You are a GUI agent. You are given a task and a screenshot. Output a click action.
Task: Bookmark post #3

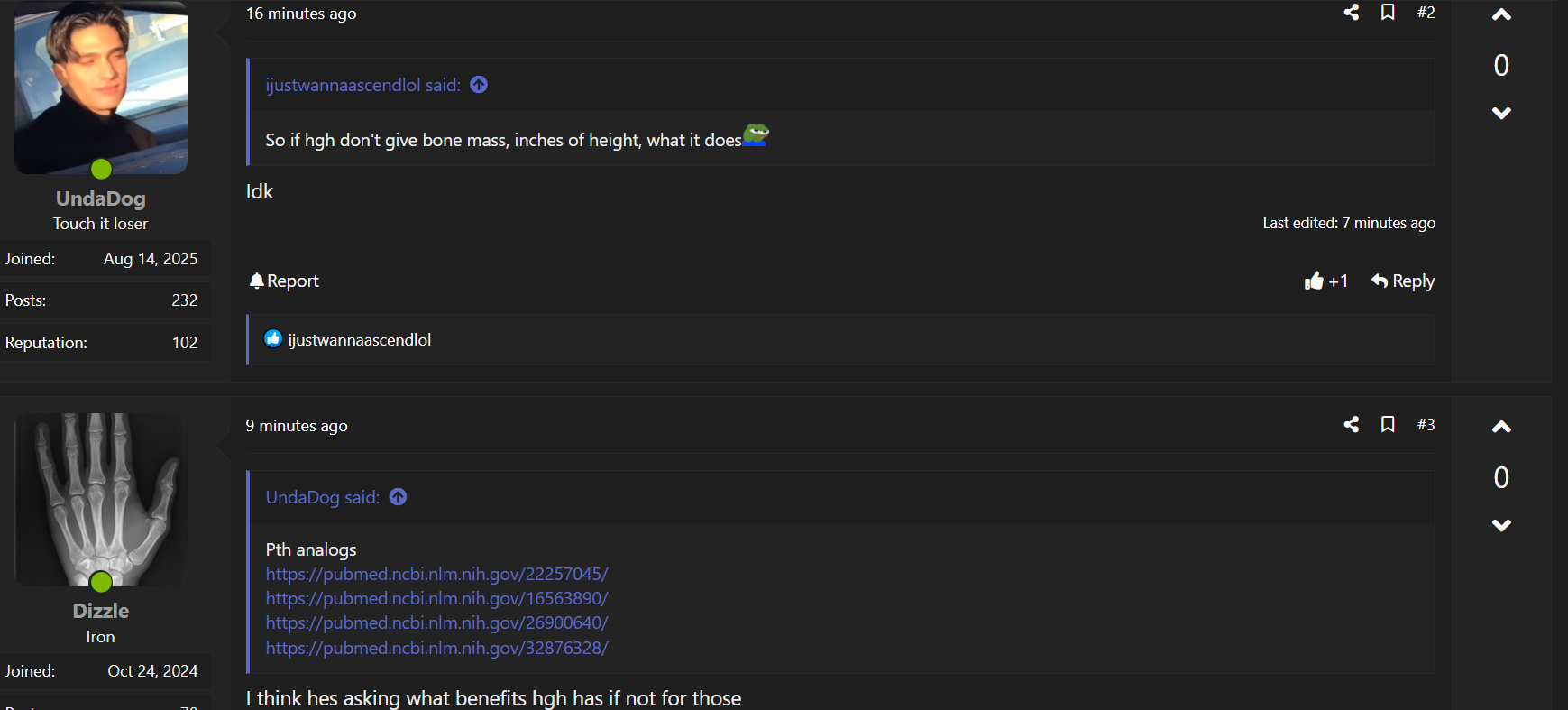tap(1388, 424)
